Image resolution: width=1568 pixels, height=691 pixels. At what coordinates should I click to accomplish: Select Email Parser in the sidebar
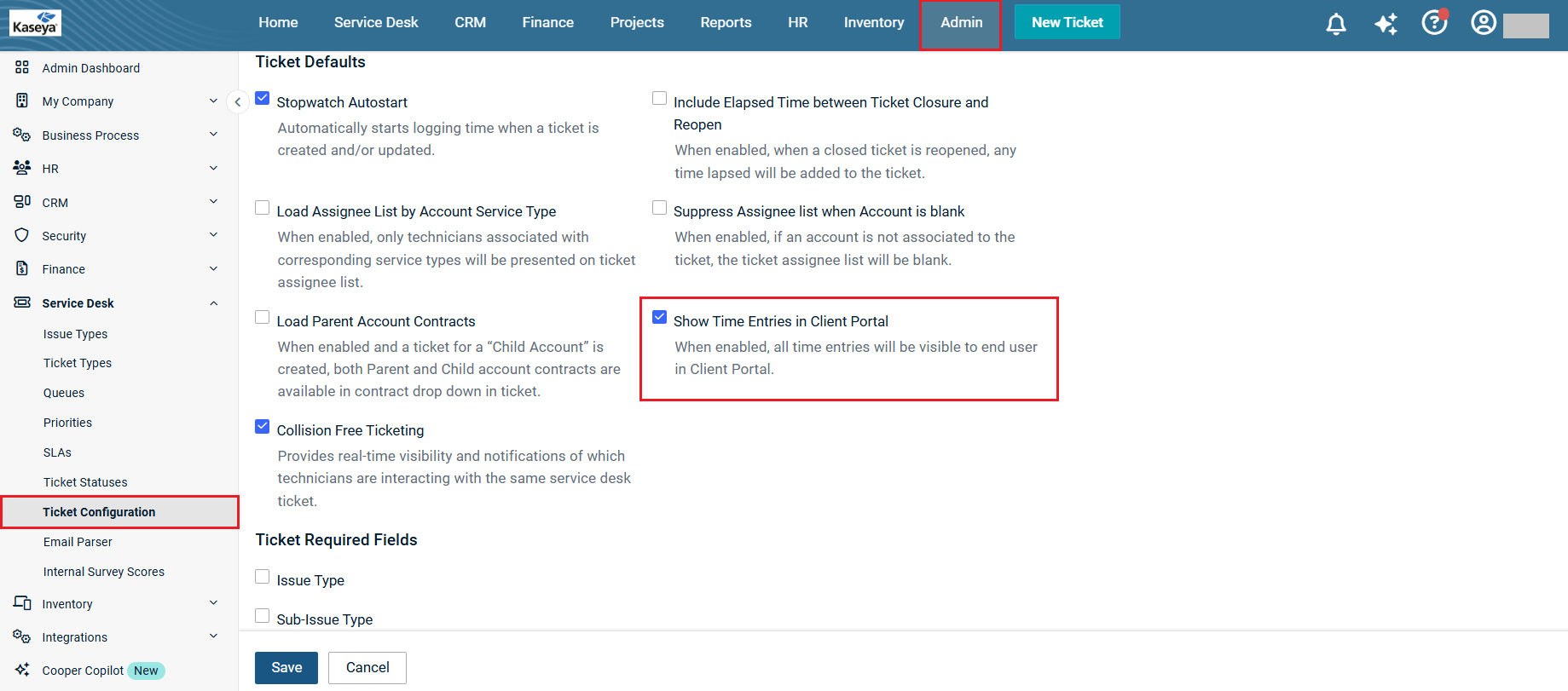pyautogui.click(x=78, y=542)
